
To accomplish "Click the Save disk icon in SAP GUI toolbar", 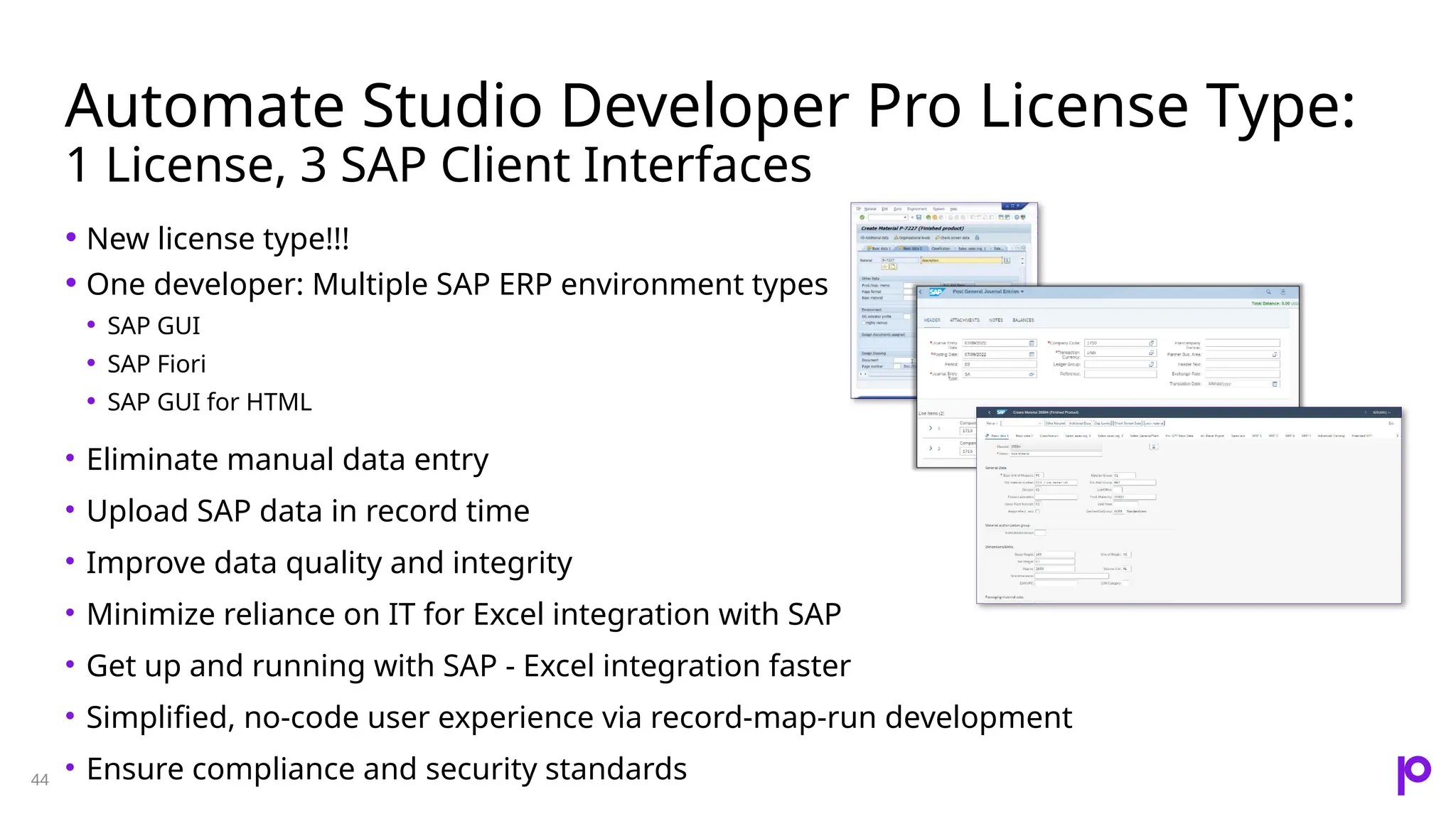I will tap(919, 218).
